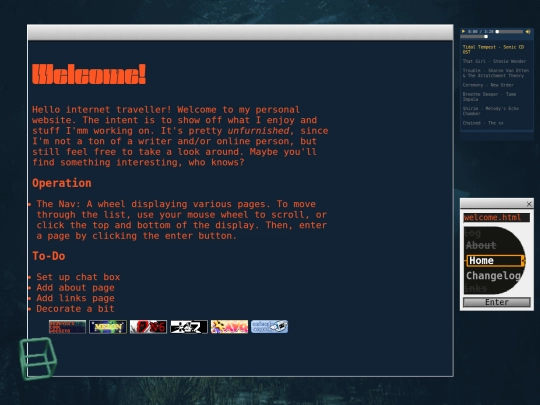Screen dimensions: 540x405
Task: Click the 'Set up chat box' item
Action: pos(78,277)
